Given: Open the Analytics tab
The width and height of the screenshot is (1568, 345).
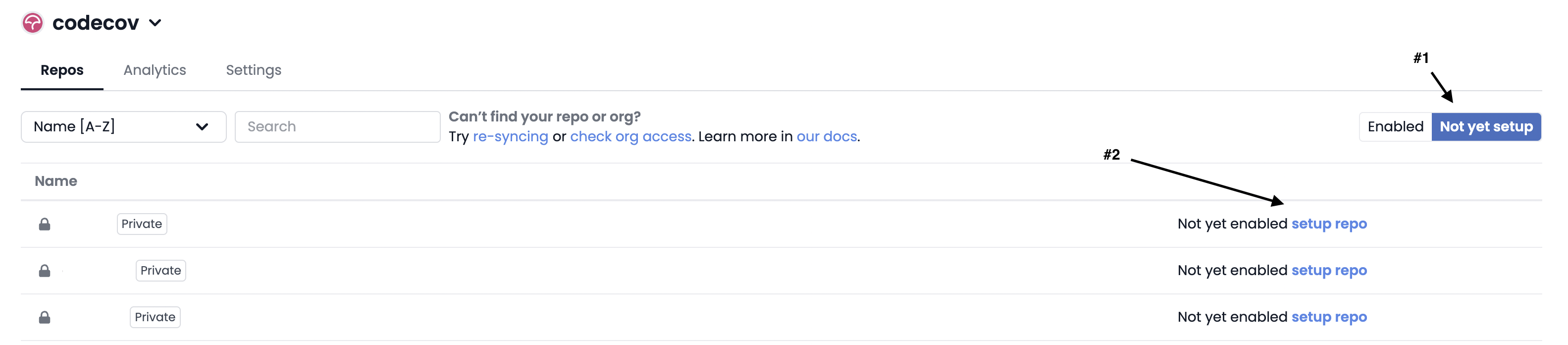Looking at the screenshot, I should click(x=155, y=70).
